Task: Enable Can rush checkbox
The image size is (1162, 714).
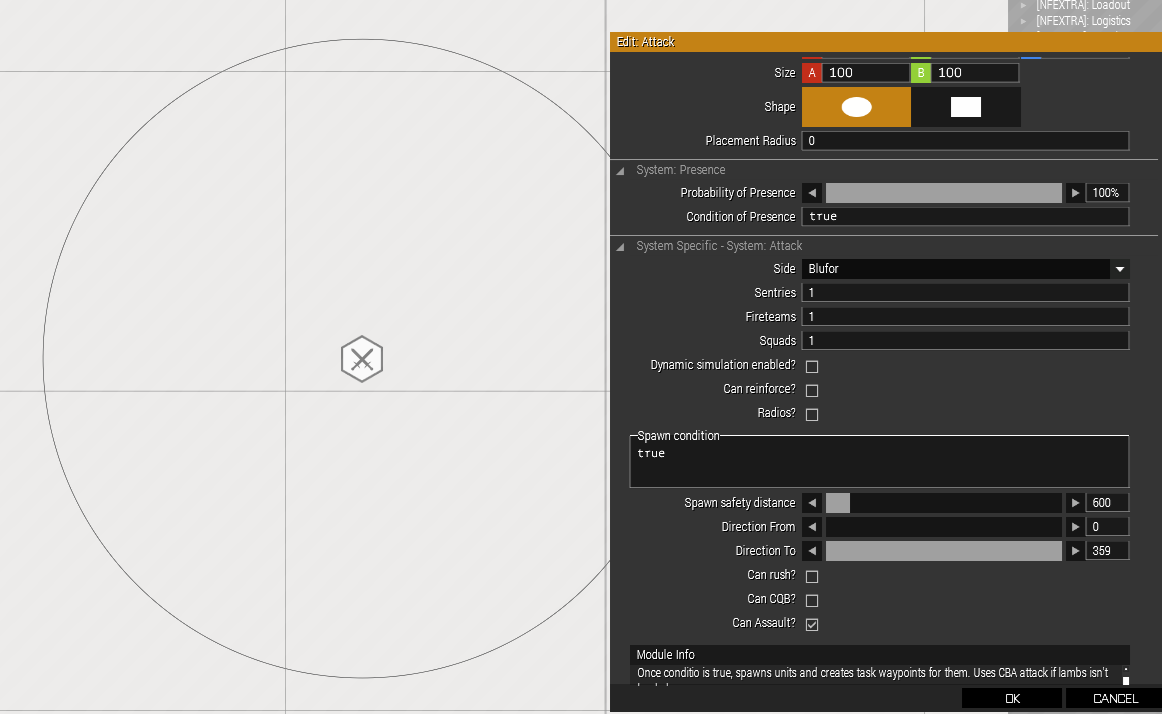Action: 812,576
